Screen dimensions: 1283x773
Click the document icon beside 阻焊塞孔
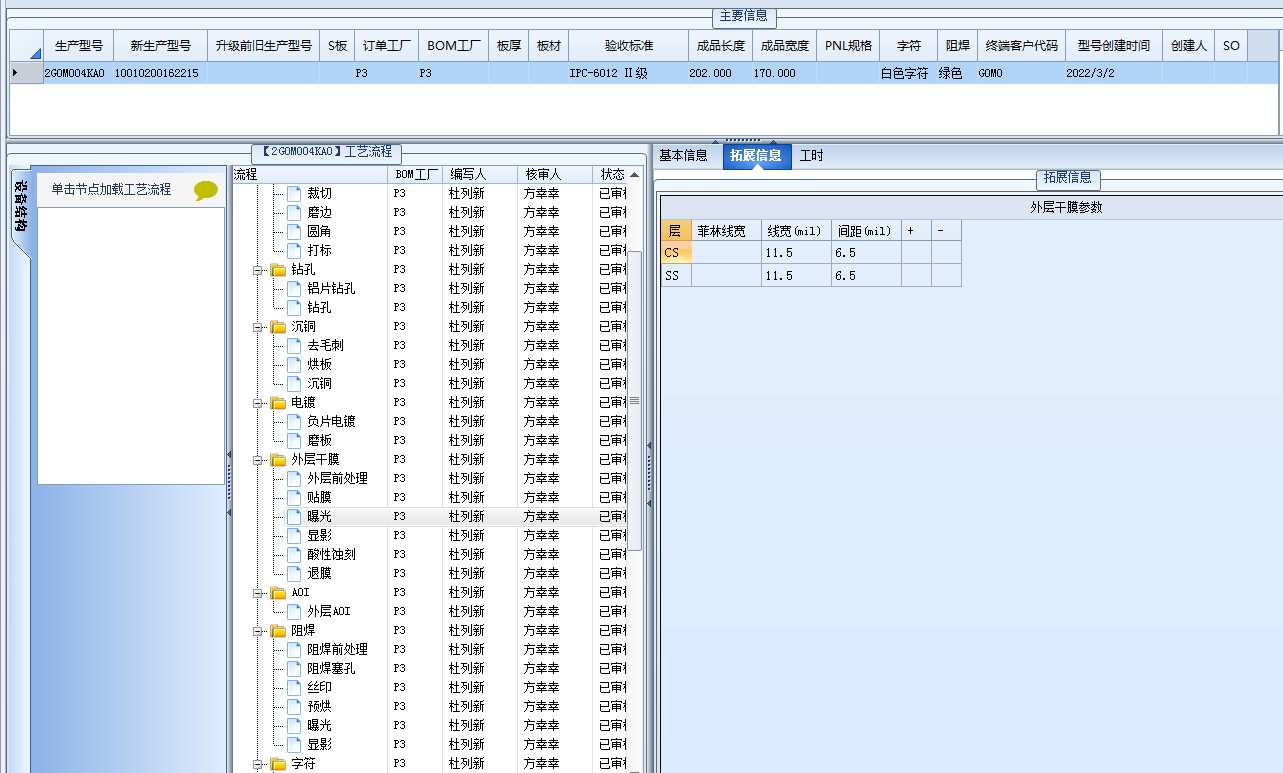click(x=294, y=668)
